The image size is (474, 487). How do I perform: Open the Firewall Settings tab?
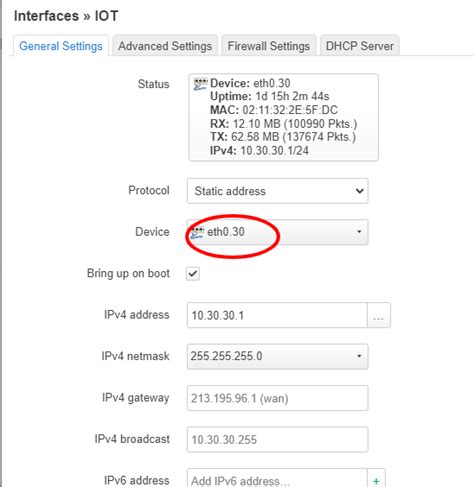coord(269,46)
